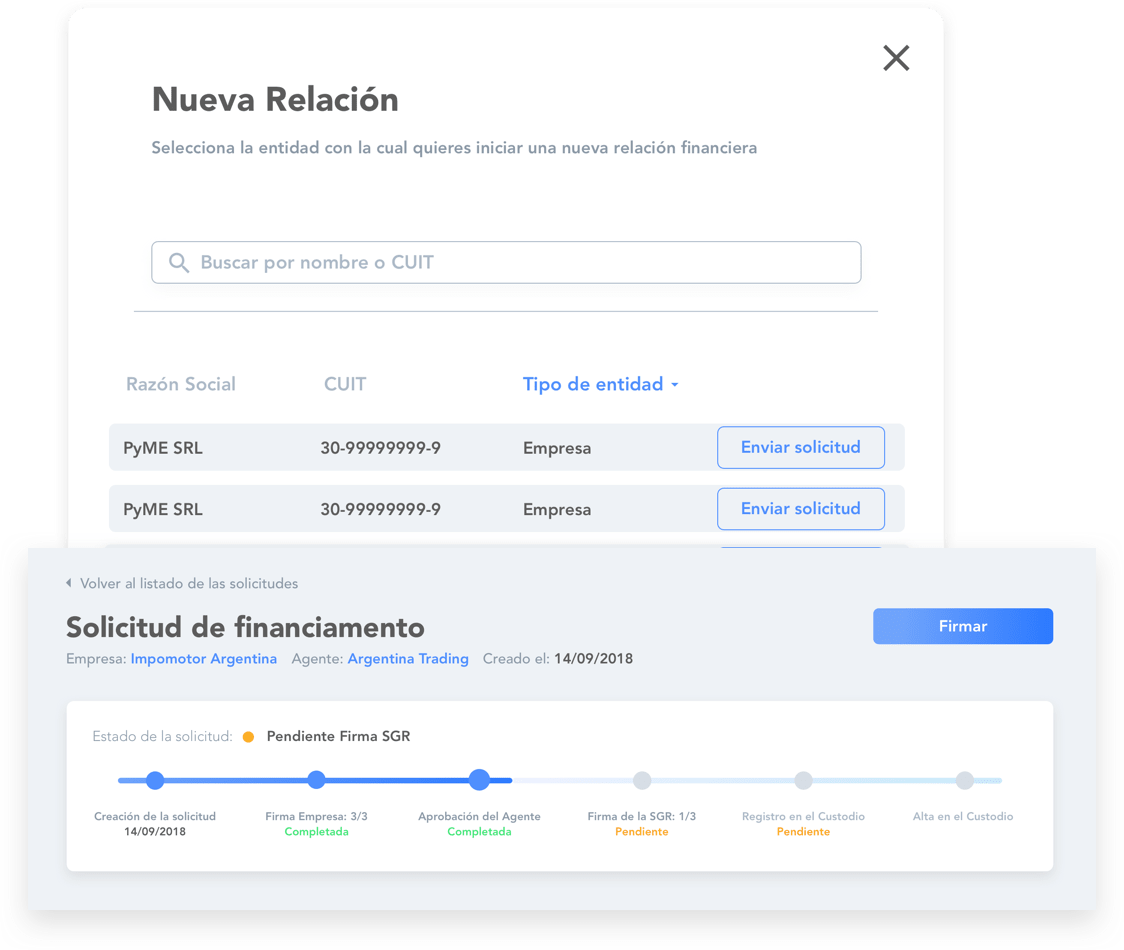Click the Firmar button
The width and height of the screenshot is (1124, 950).
tap(962, 626)
